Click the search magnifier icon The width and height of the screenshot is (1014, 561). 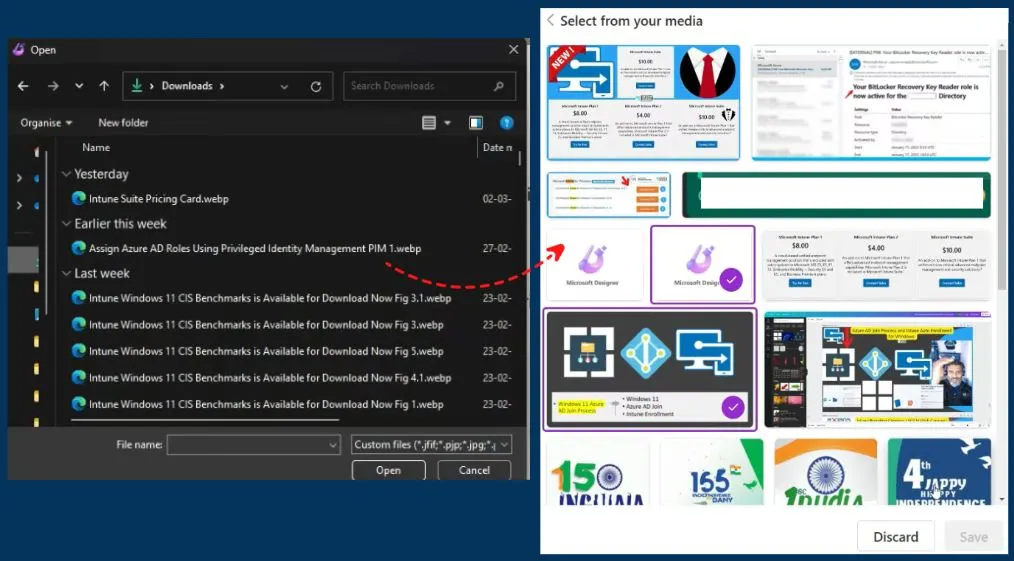point(498,86)
